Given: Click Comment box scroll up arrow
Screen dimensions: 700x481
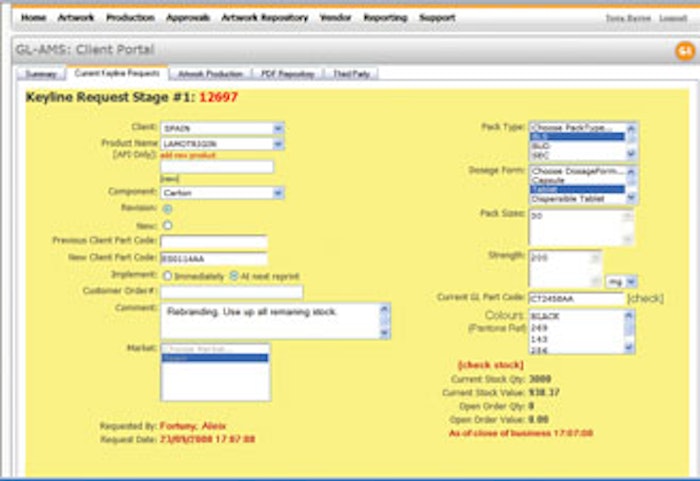Looking at the screenshot, I should [384, 309].
